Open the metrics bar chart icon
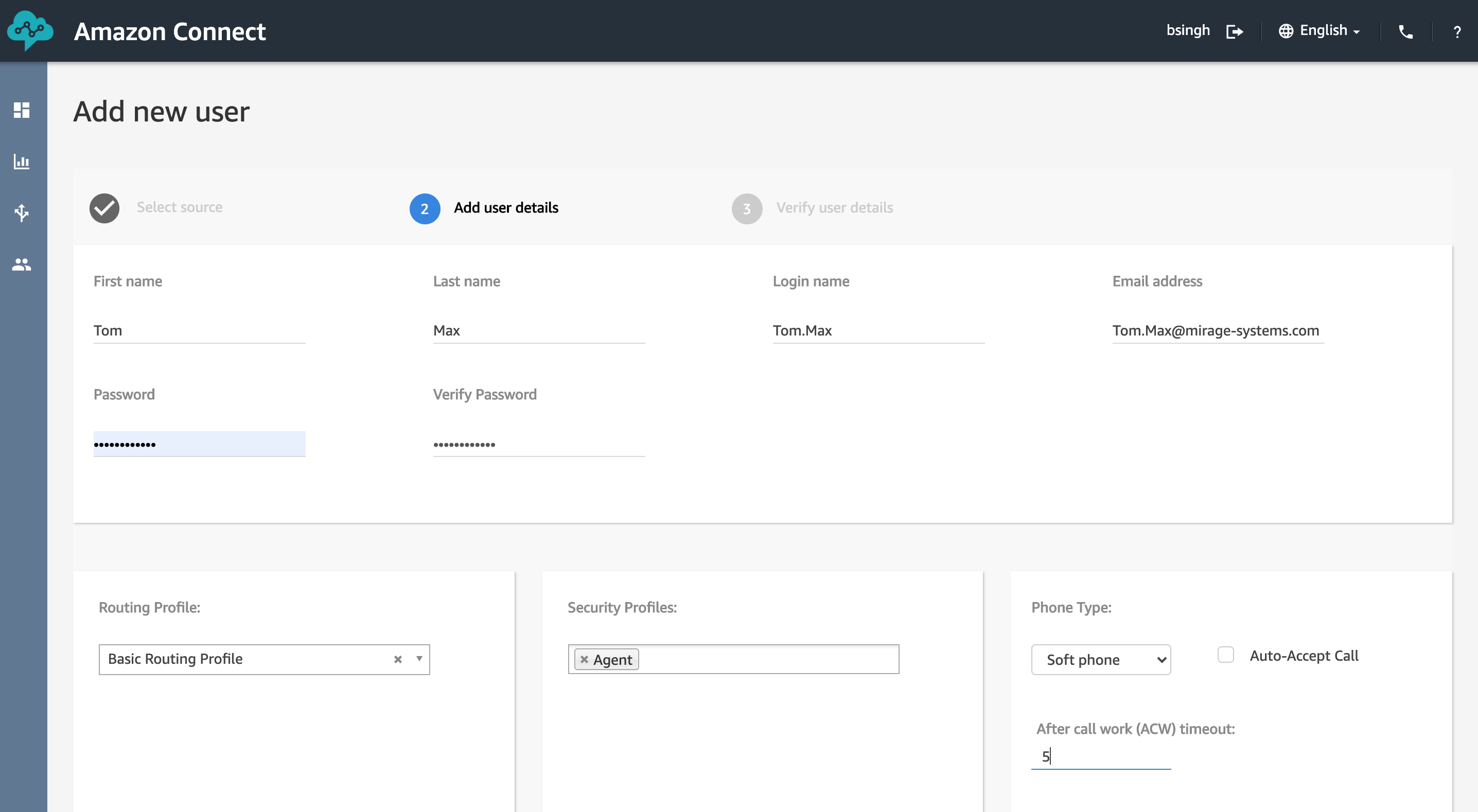The height and width of the screenshot is (812, 1478). [x=22, y=161]
